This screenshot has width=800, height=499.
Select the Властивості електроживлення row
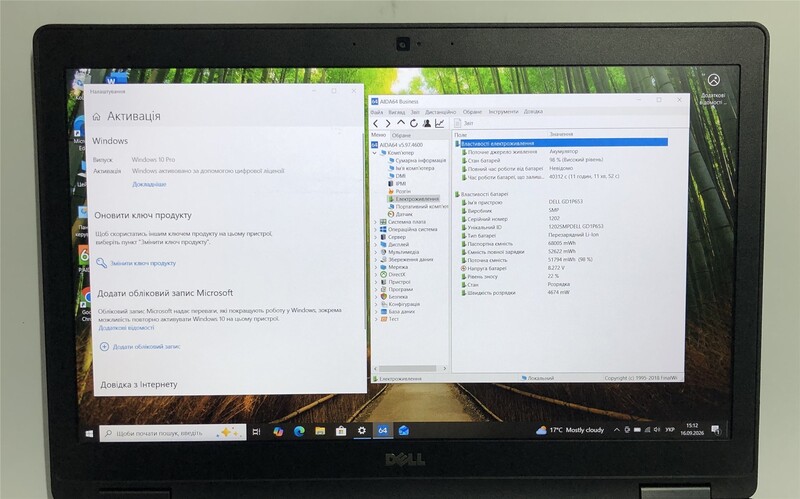coord(561,143)
